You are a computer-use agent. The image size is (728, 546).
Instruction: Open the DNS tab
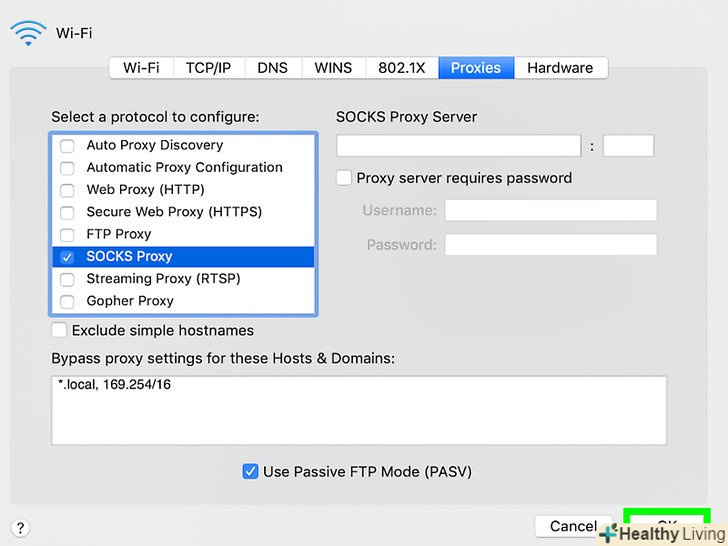[x=272, y=68]
